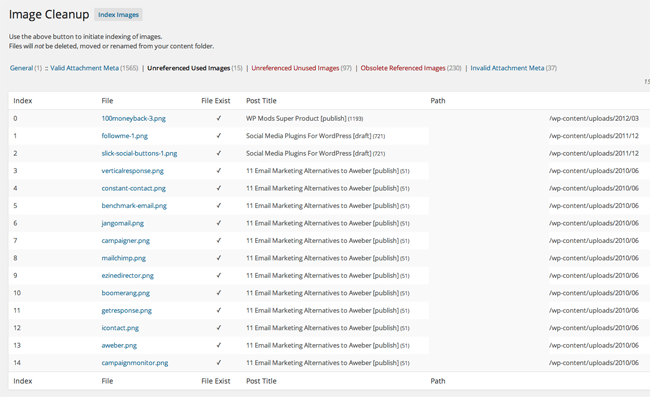
Task: Open verticalresponse.png file link
Action: 133,171
